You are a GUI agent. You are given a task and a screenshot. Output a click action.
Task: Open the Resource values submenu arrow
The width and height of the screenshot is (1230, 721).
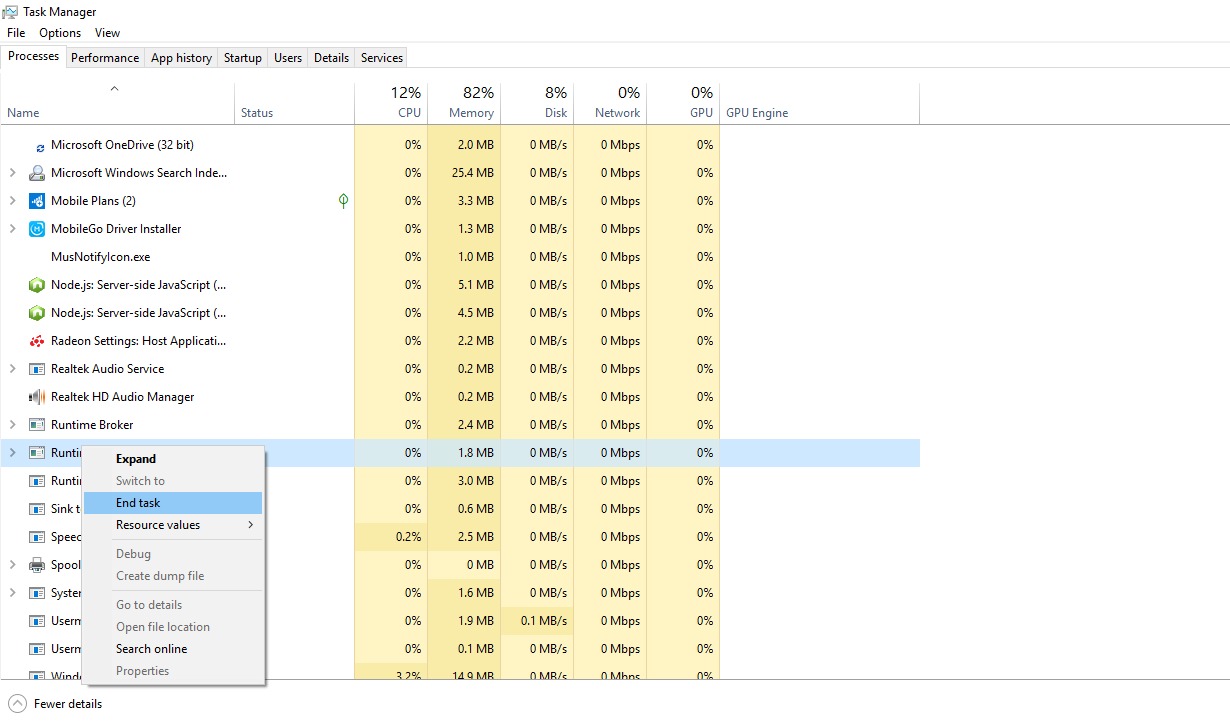[x=250, y=525]
